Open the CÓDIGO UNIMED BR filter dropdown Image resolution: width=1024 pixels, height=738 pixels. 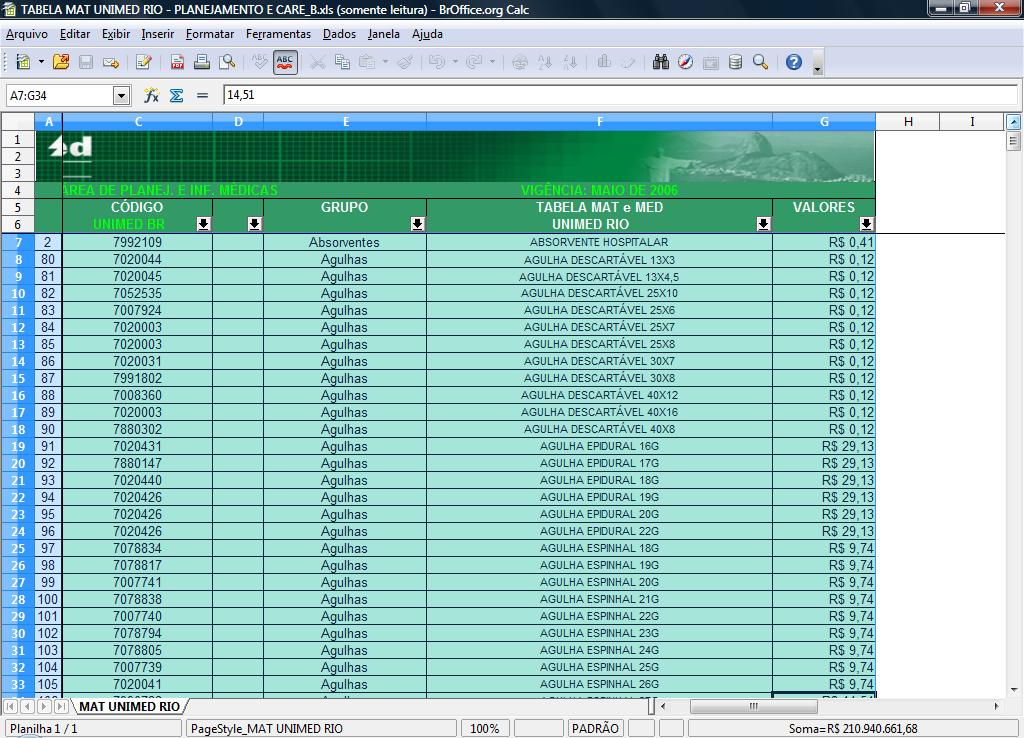coord(204,224)
